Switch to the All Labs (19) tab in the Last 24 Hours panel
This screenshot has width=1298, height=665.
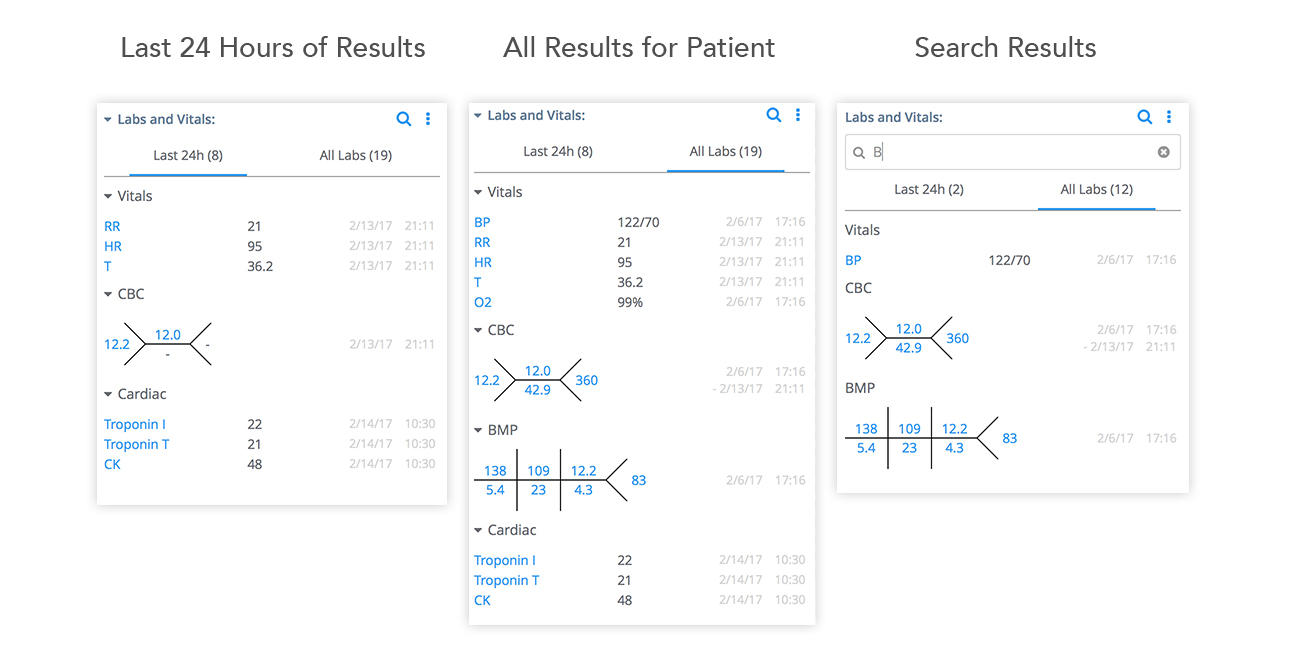pyautogui.click(x=356, y=155)
